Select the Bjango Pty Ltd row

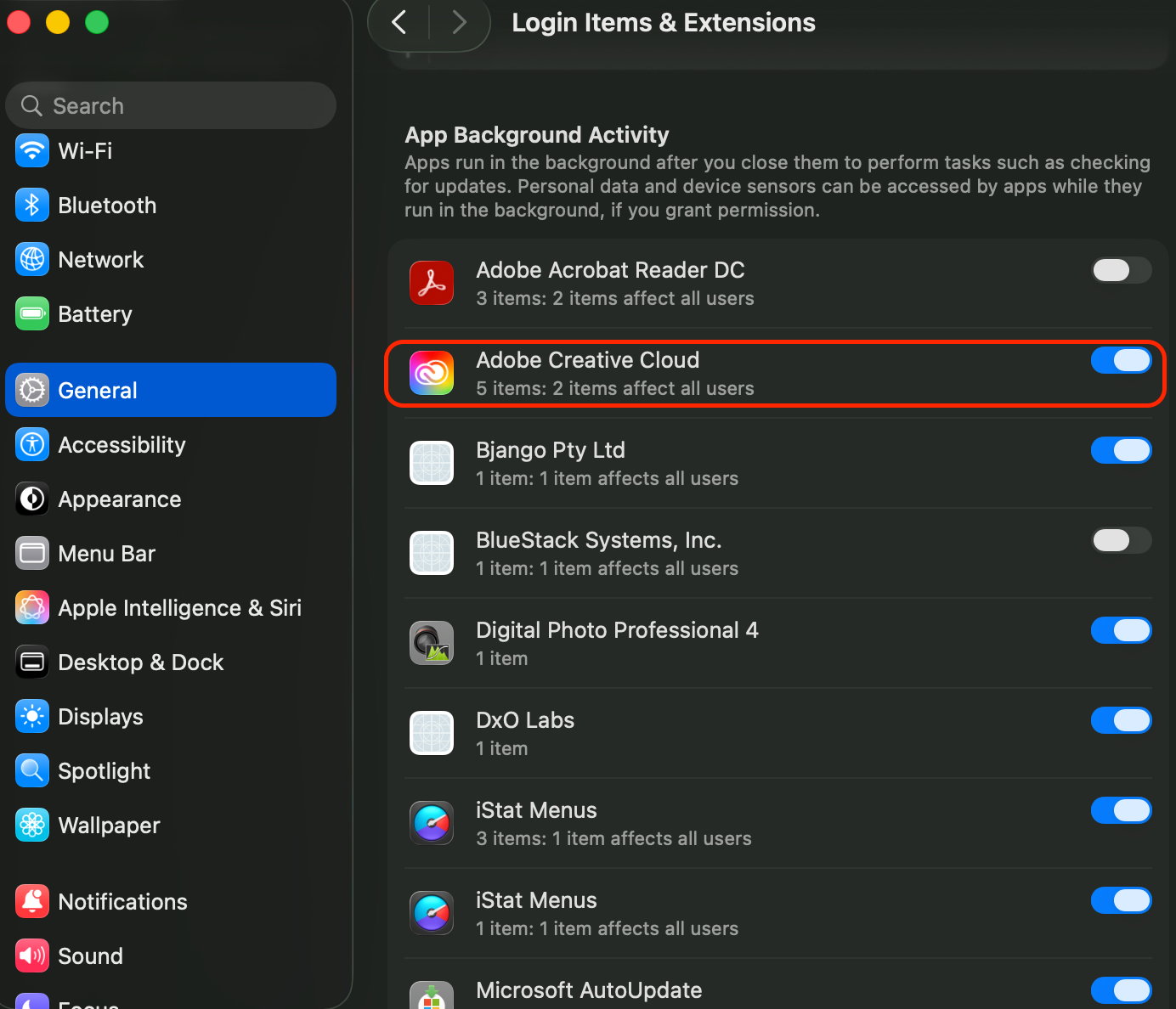point(731,463)
